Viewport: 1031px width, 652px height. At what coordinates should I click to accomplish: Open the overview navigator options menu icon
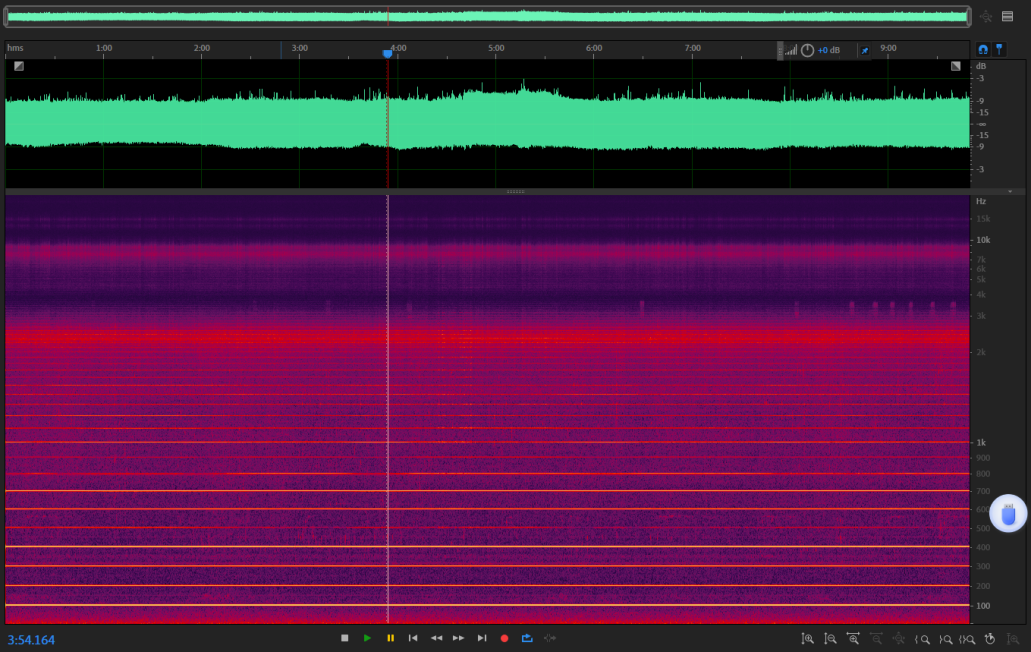[x=1007, y=16]
